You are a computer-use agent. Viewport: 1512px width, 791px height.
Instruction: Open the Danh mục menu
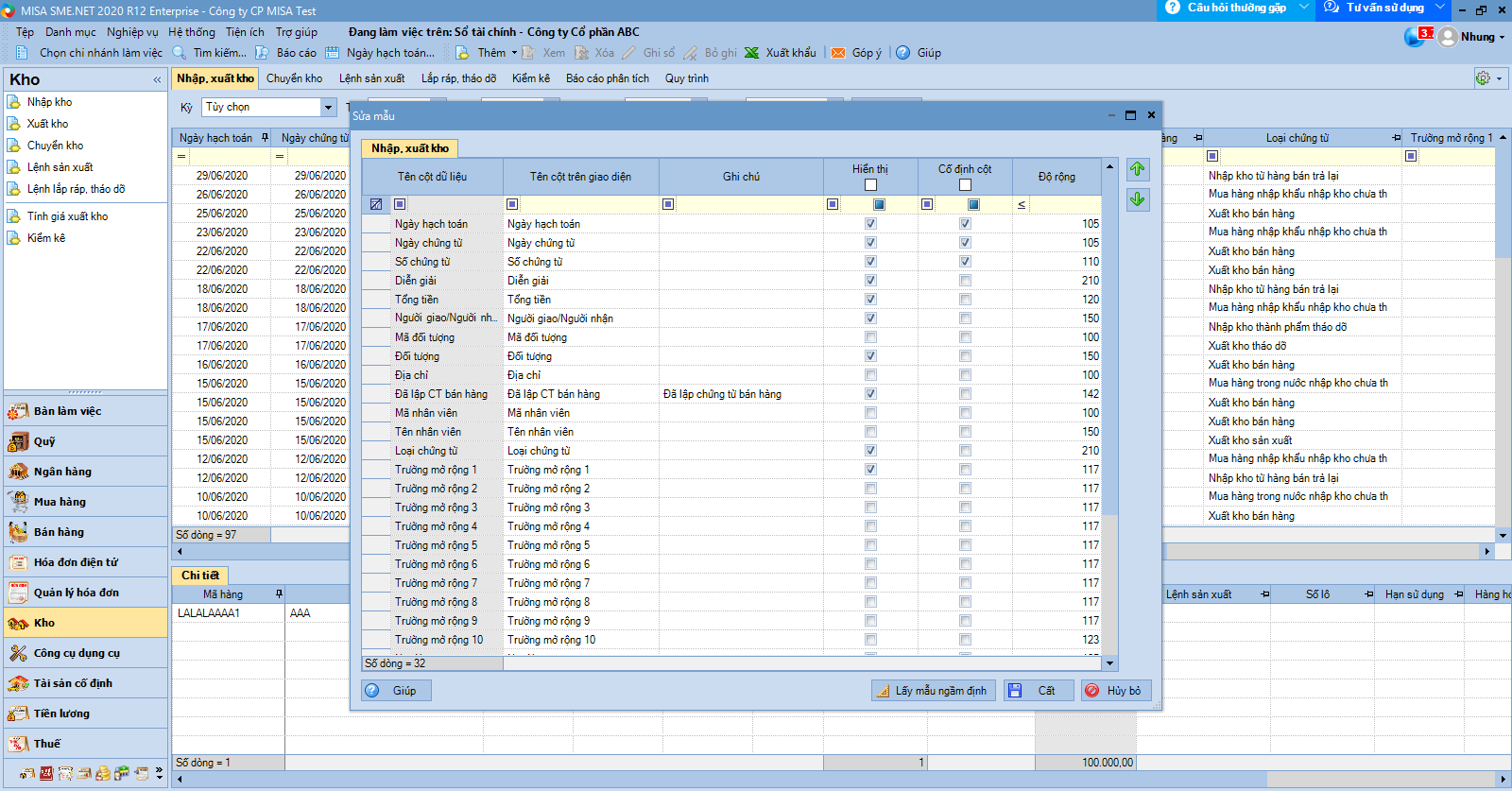coord(71,32)
